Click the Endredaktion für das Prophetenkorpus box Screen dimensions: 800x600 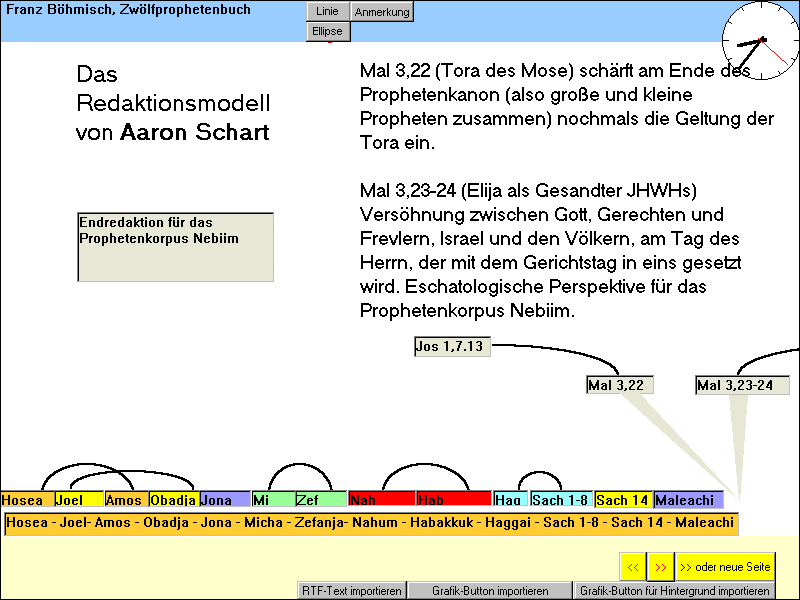(175, 246)
